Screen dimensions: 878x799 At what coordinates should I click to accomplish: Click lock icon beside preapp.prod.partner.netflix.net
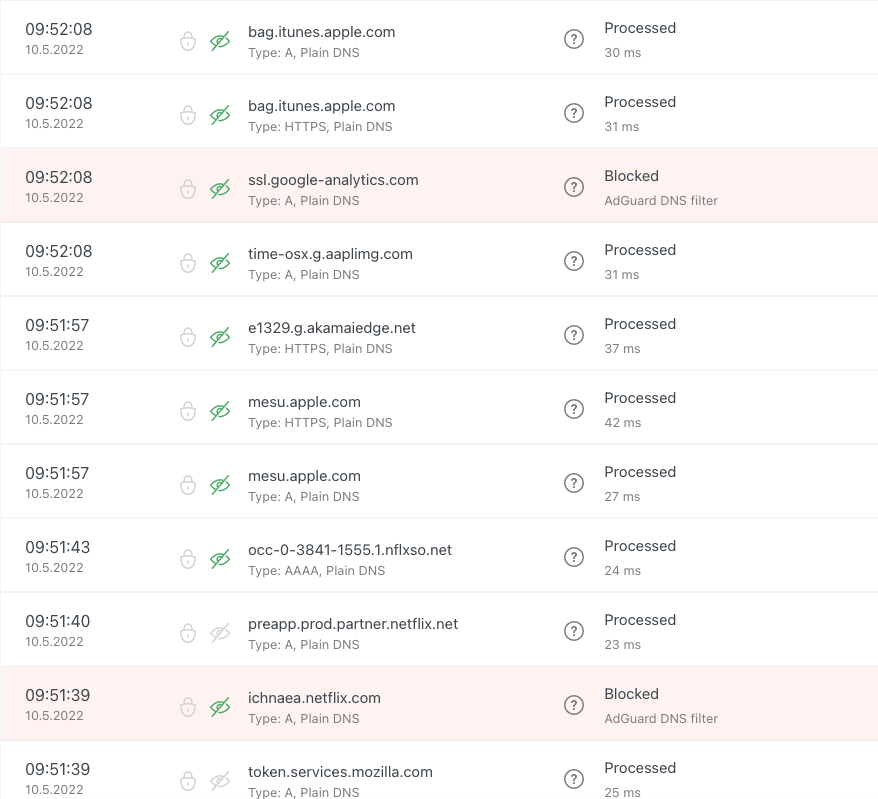pos(188,633)
